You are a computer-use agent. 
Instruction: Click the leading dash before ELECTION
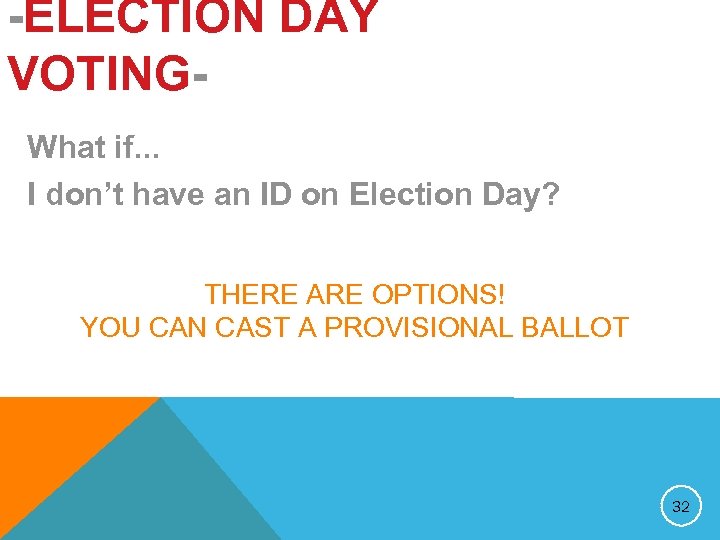point(11,18)
